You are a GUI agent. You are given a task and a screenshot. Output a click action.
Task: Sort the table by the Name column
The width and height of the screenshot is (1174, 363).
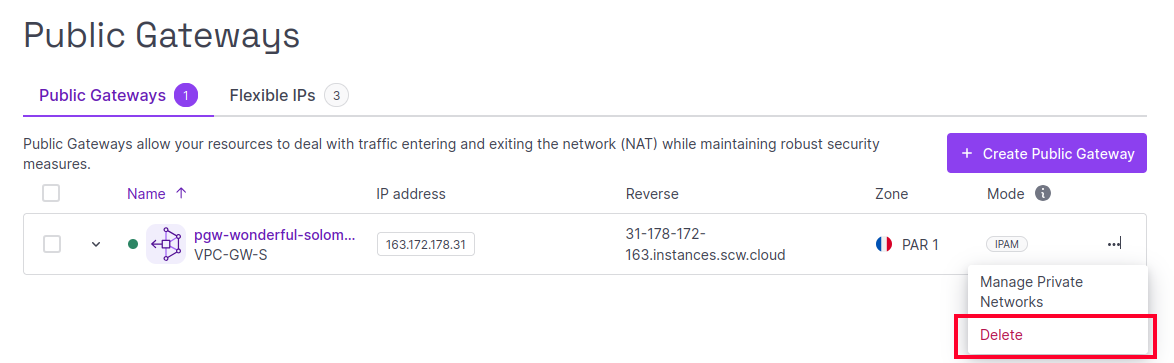(x=146, y=194)
